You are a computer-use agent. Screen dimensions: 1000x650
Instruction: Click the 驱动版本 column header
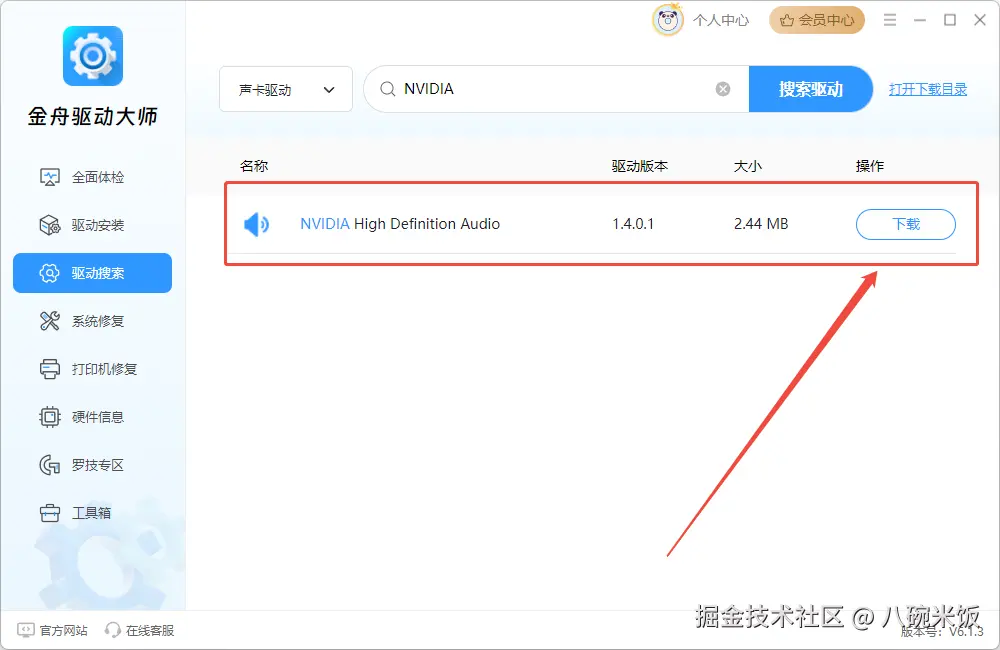click(x=640, y=166)
